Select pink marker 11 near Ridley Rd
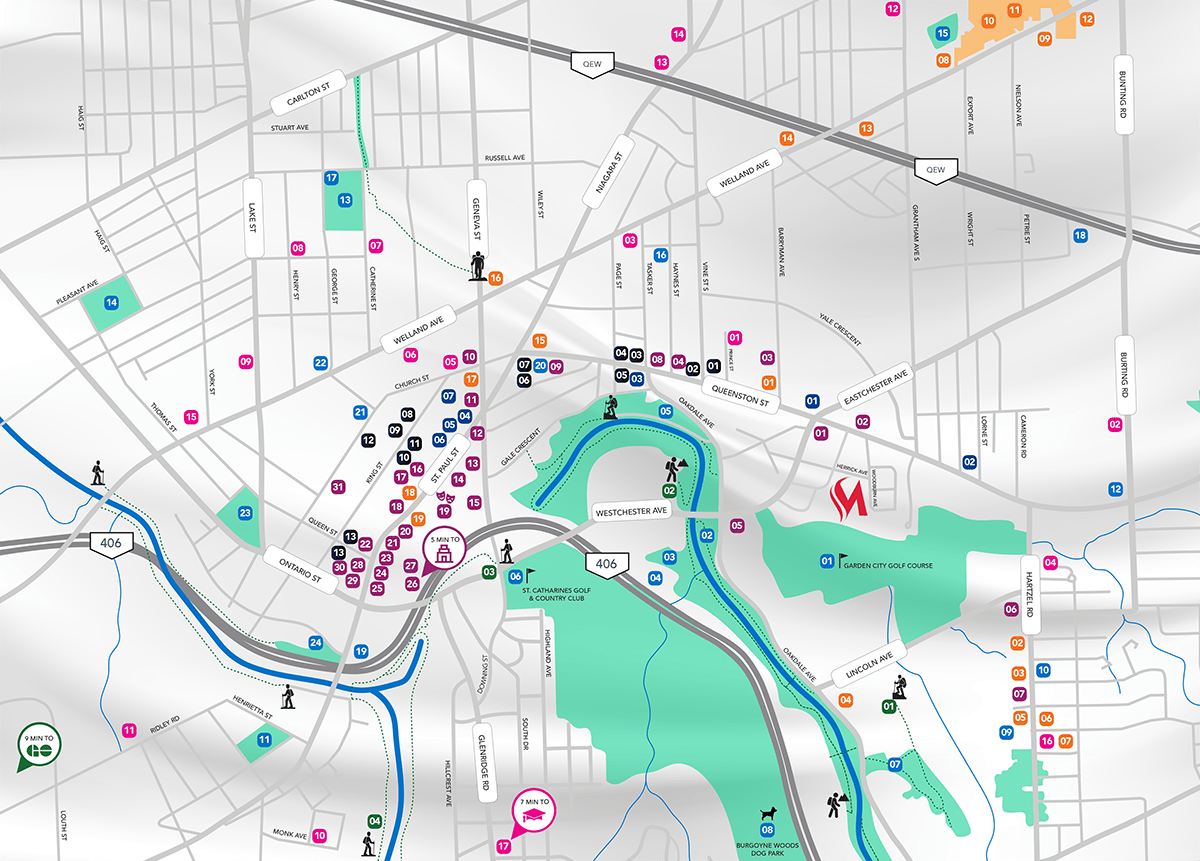Image resolution: width=1200 pixels, height=861 pixels. pyautogui.click(x=129, y=730)
